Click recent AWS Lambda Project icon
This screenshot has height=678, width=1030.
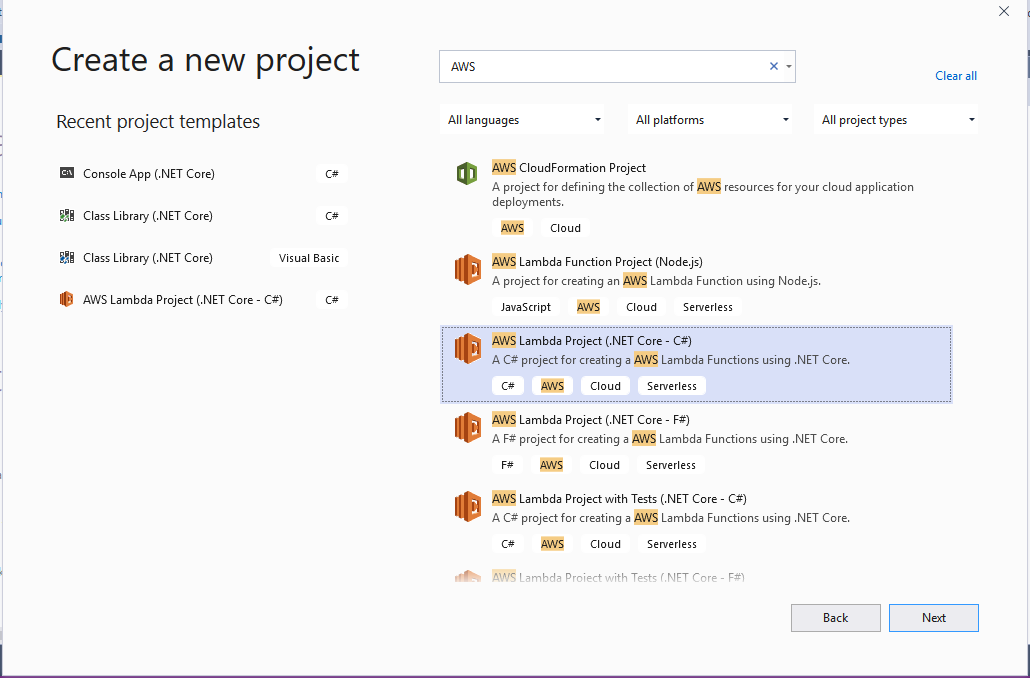pos(67,299)
